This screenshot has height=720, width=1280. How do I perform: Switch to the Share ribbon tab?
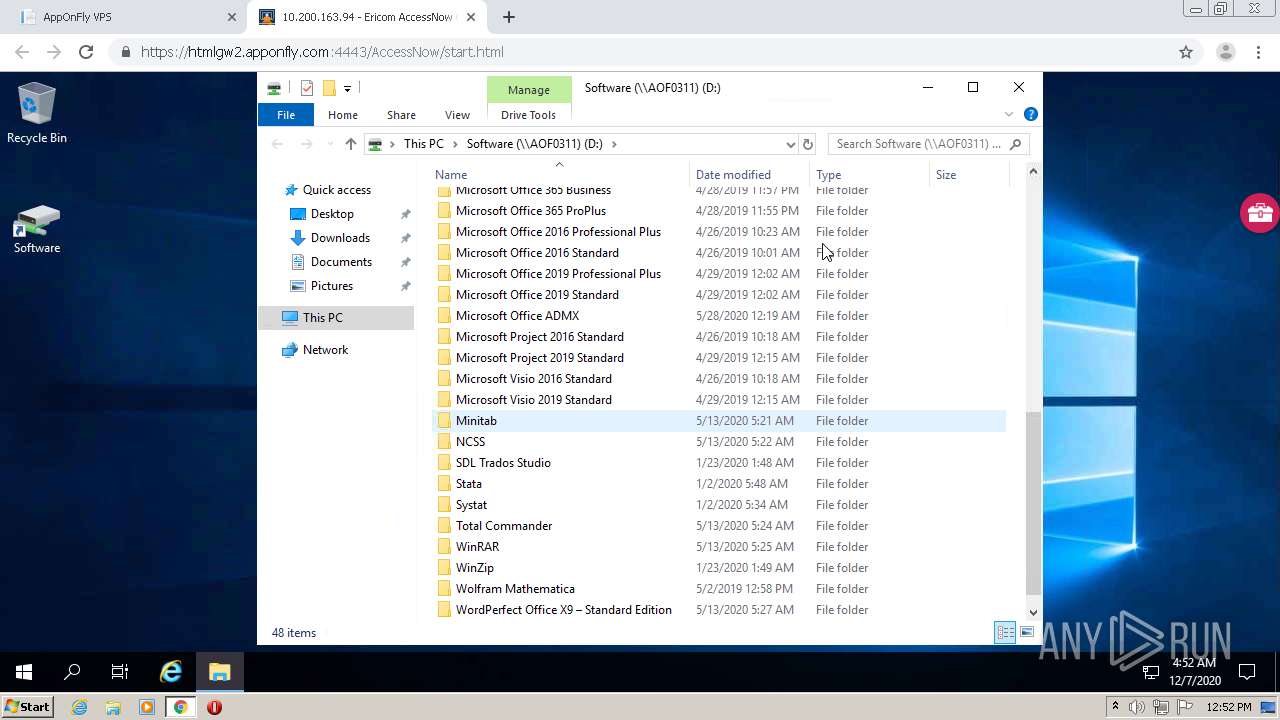(401, 115)
